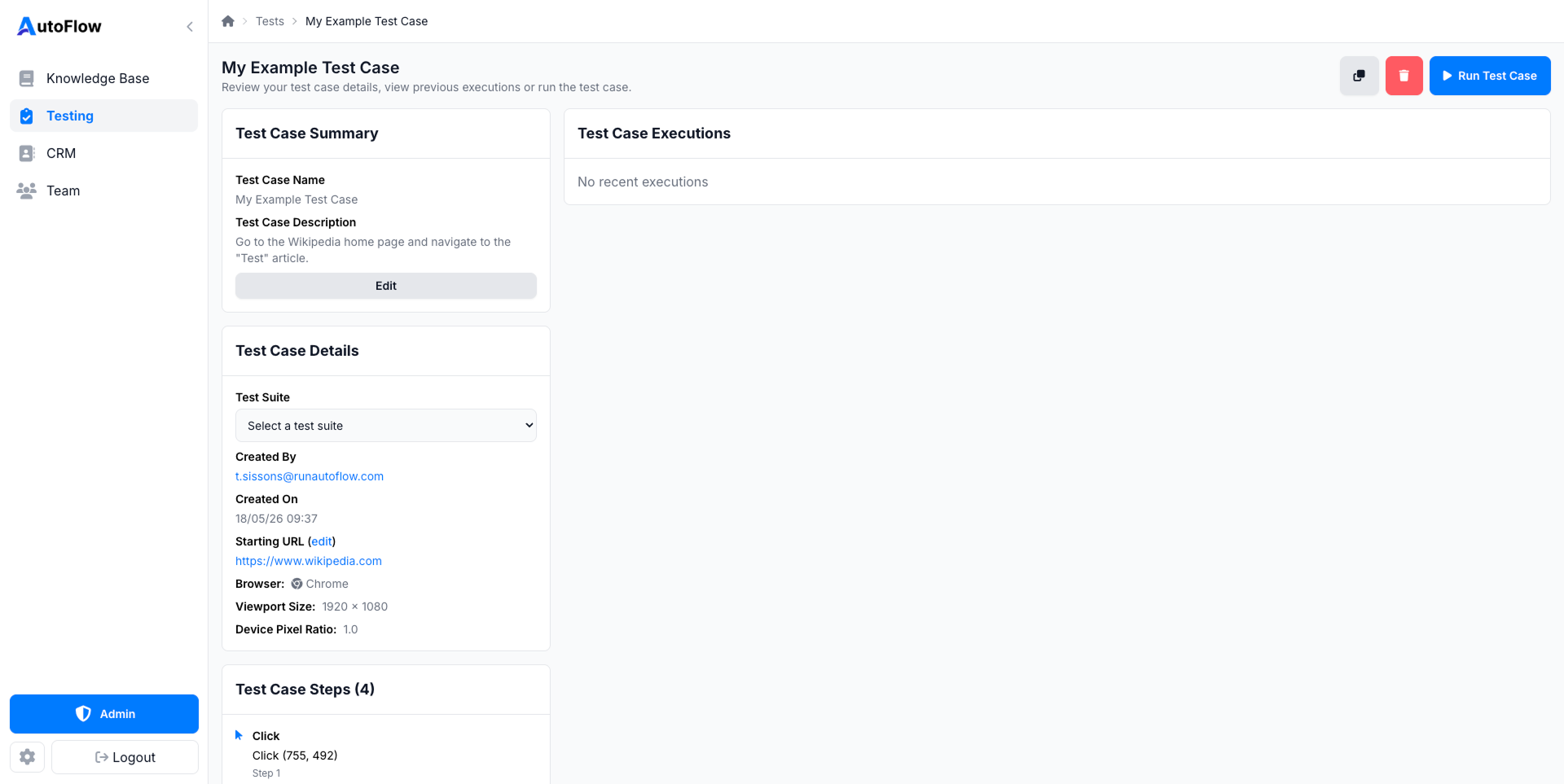Open settings with the gear icon
Image resolution: width=1564 pixels, height=784 pixels.
(x=28, y=757)
